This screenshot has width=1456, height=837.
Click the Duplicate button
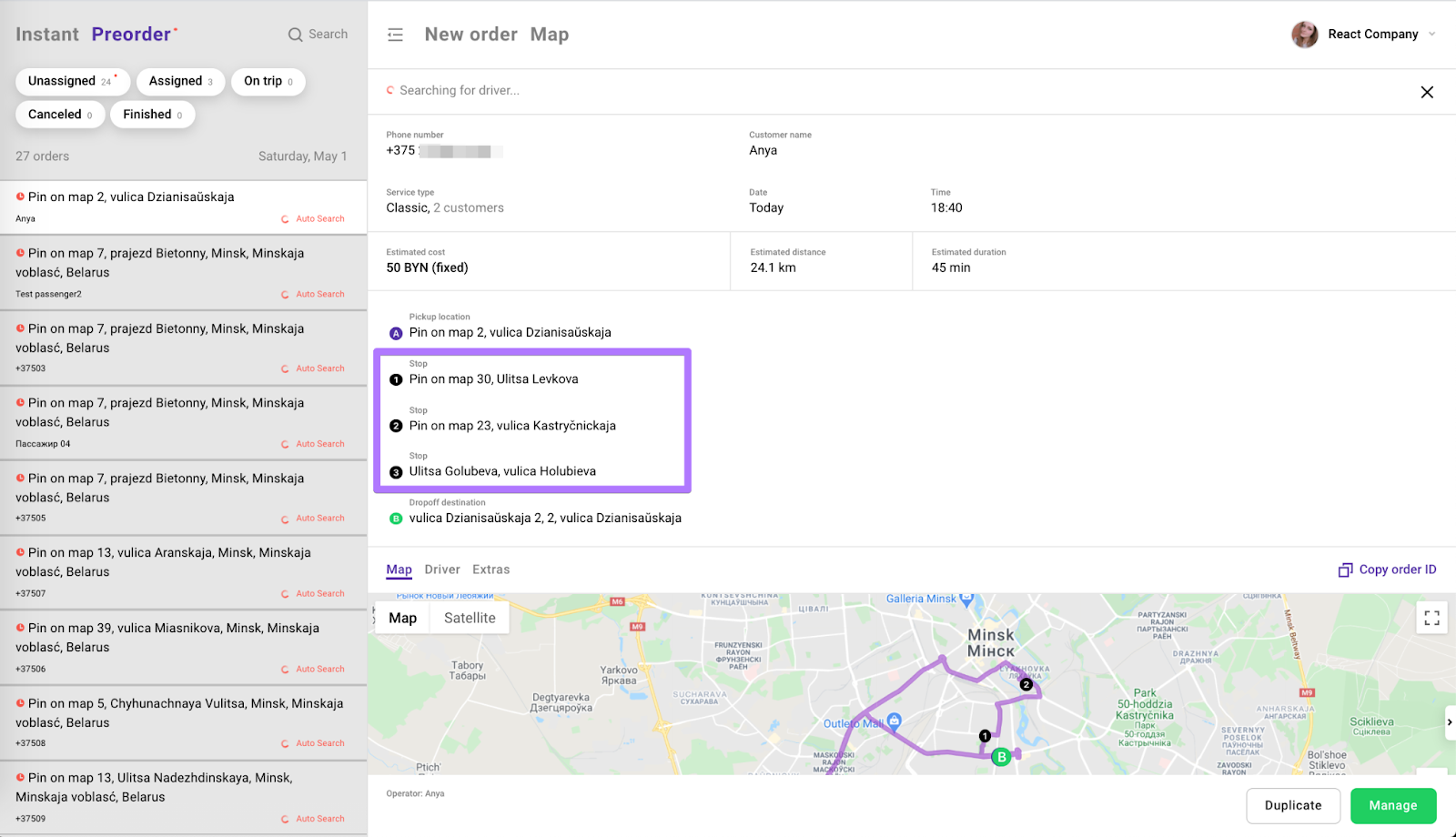coord(1293,805)
